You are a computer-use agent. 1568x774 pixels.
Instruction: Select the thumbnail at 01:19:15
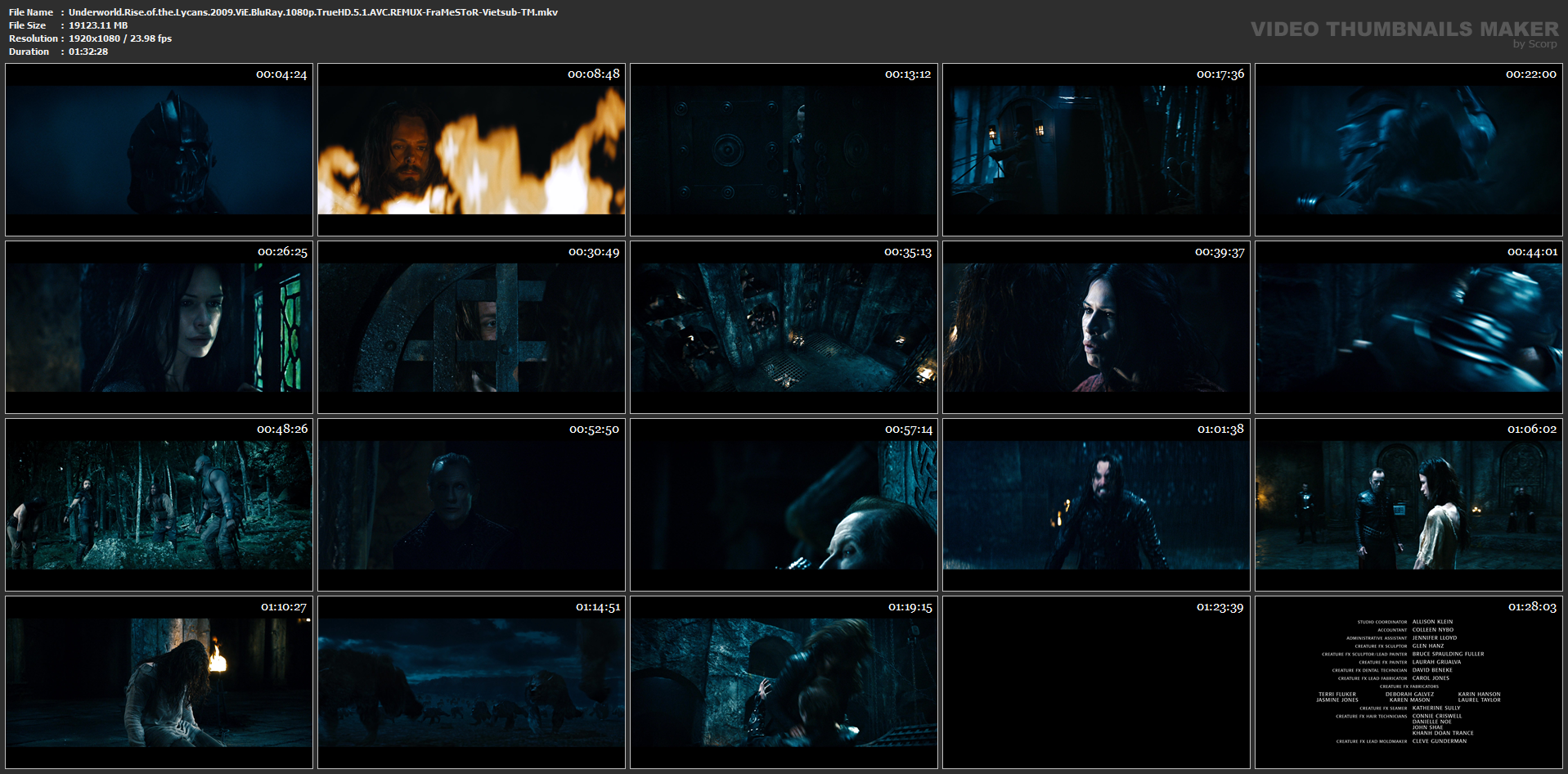(x=784, y=682)
